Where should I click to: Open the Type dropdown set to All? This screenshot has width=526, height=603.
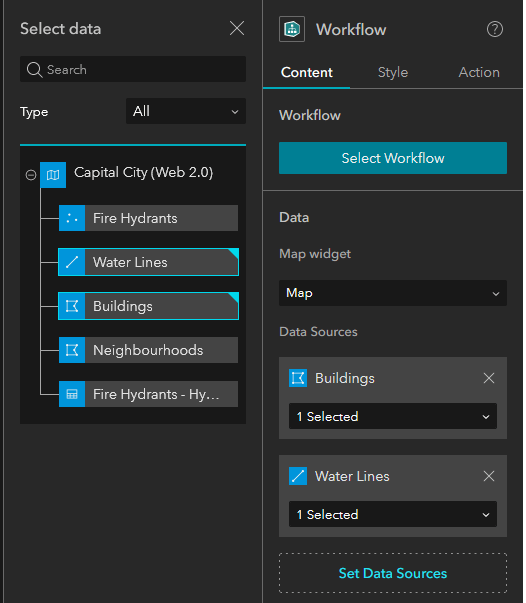(x=186, y=111)
